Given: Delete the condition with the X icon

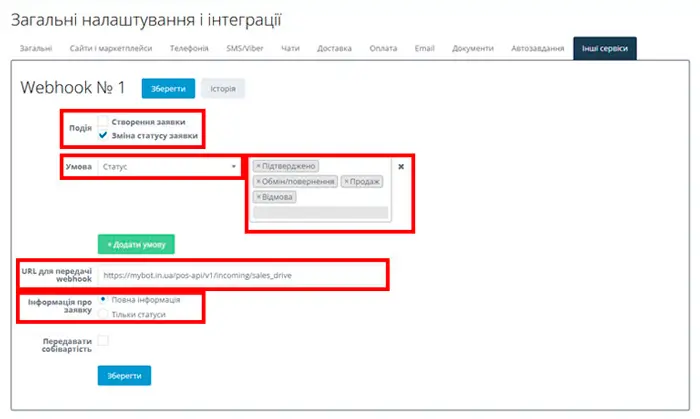Looking at the screenshot, I should (x=401, y=167).
